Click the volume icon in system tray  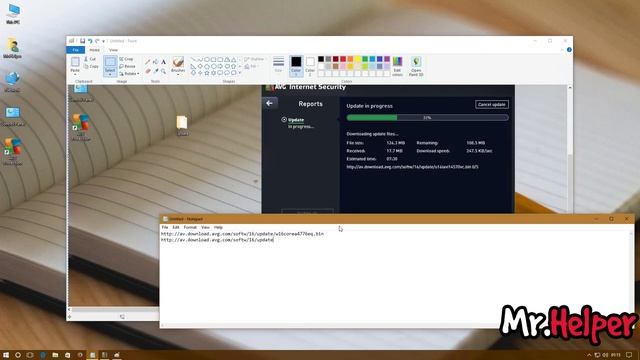tap(605, 355)
